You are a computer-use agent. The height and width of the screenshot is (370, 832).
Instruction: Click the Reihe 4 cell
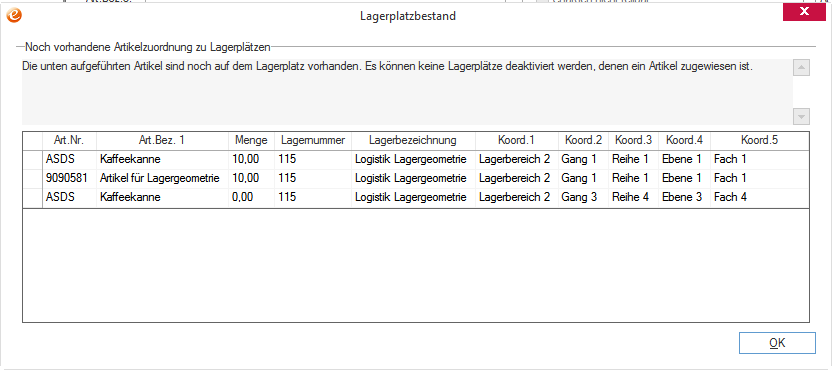coord(634,198)
